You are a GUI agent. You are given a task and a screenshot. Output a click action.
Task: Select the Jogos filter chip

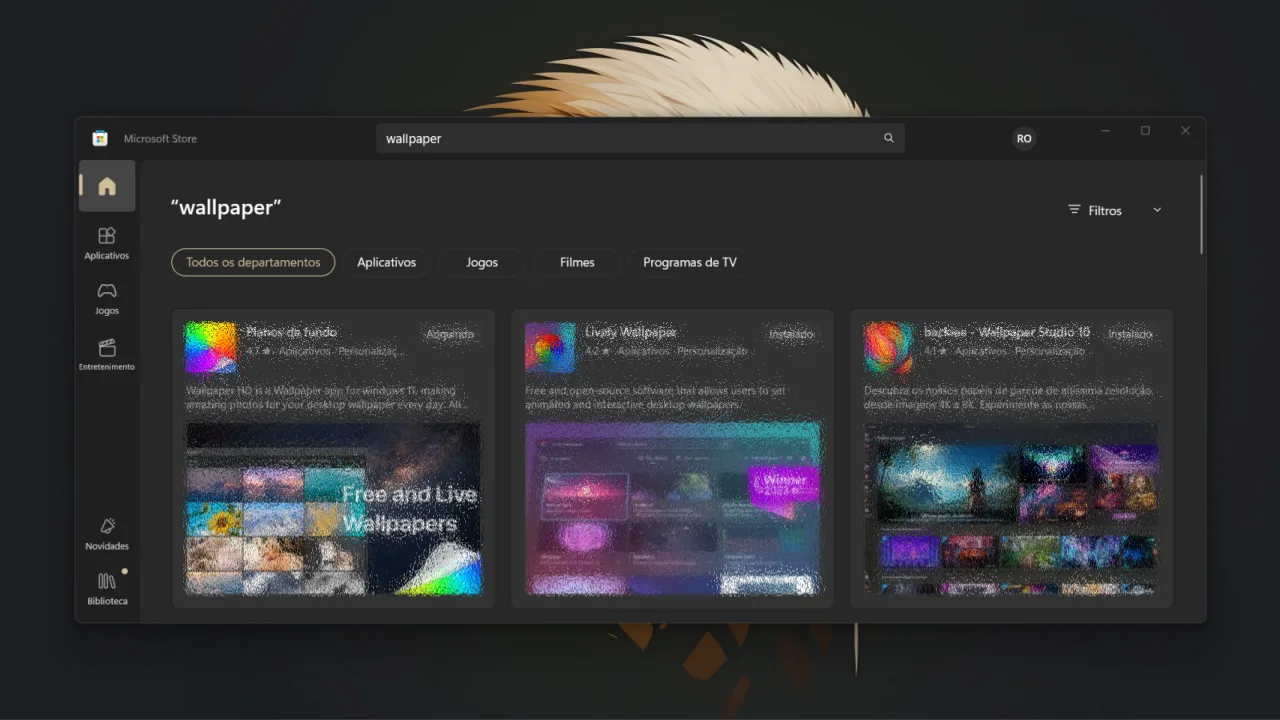(x=482, y=262)
